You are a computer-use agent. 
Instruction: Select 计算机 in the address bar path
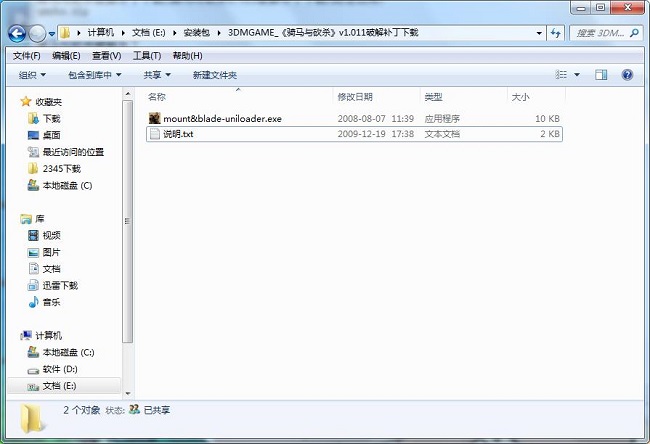pos(100,32)
